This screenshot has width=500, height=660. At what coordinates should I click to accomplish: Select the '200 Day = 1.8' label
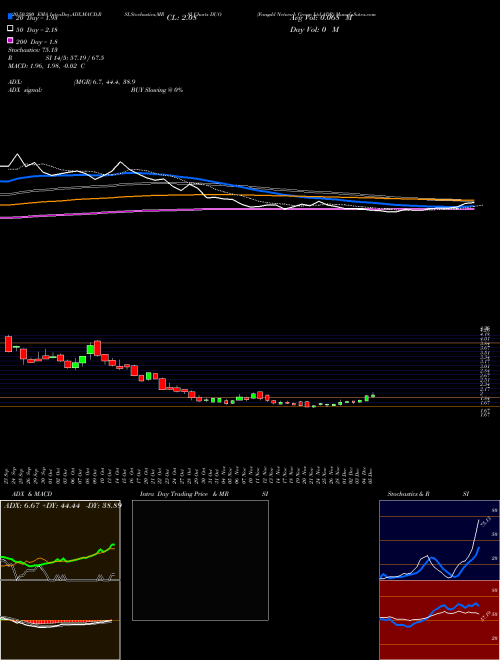(37, 42)
